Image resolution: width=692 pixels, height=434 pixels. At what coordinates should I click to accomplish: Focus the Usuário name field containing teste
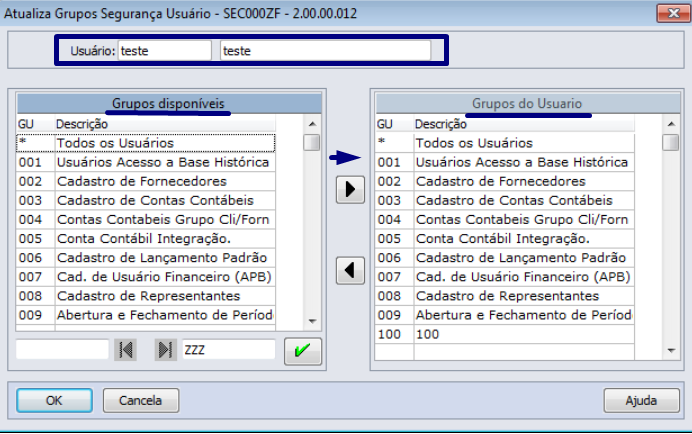[x=325, y=51]
